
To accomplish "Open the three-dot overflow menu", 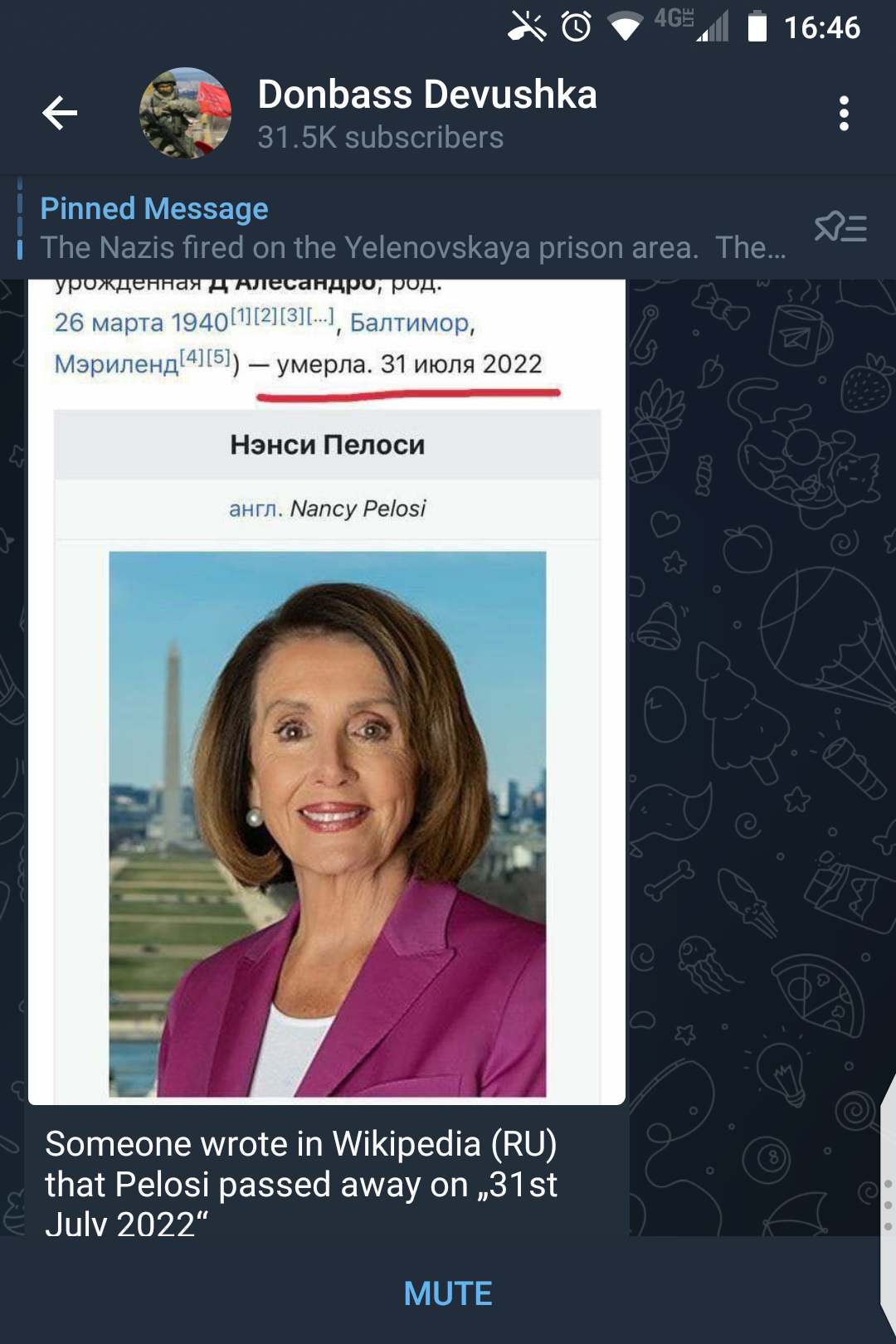I will (844, 113).
